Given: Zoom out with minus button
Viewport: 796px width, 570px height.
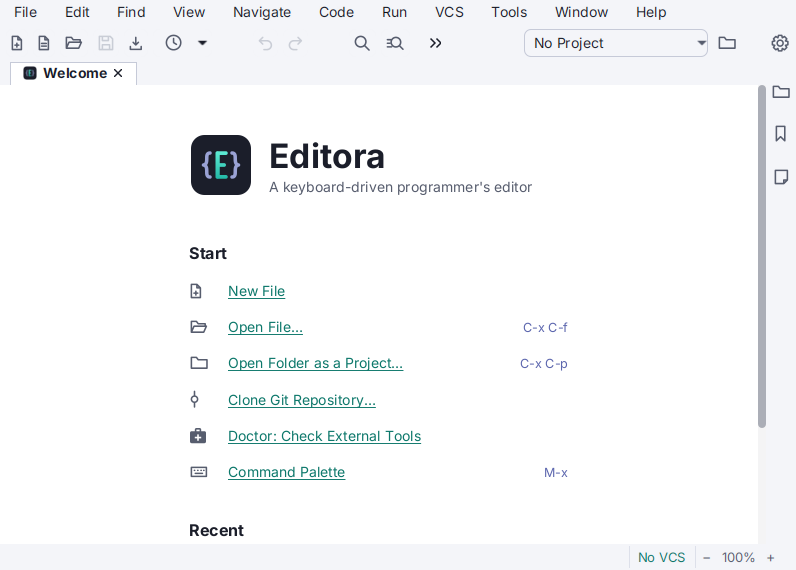Looking at the screenshot, I should (706, 558).
